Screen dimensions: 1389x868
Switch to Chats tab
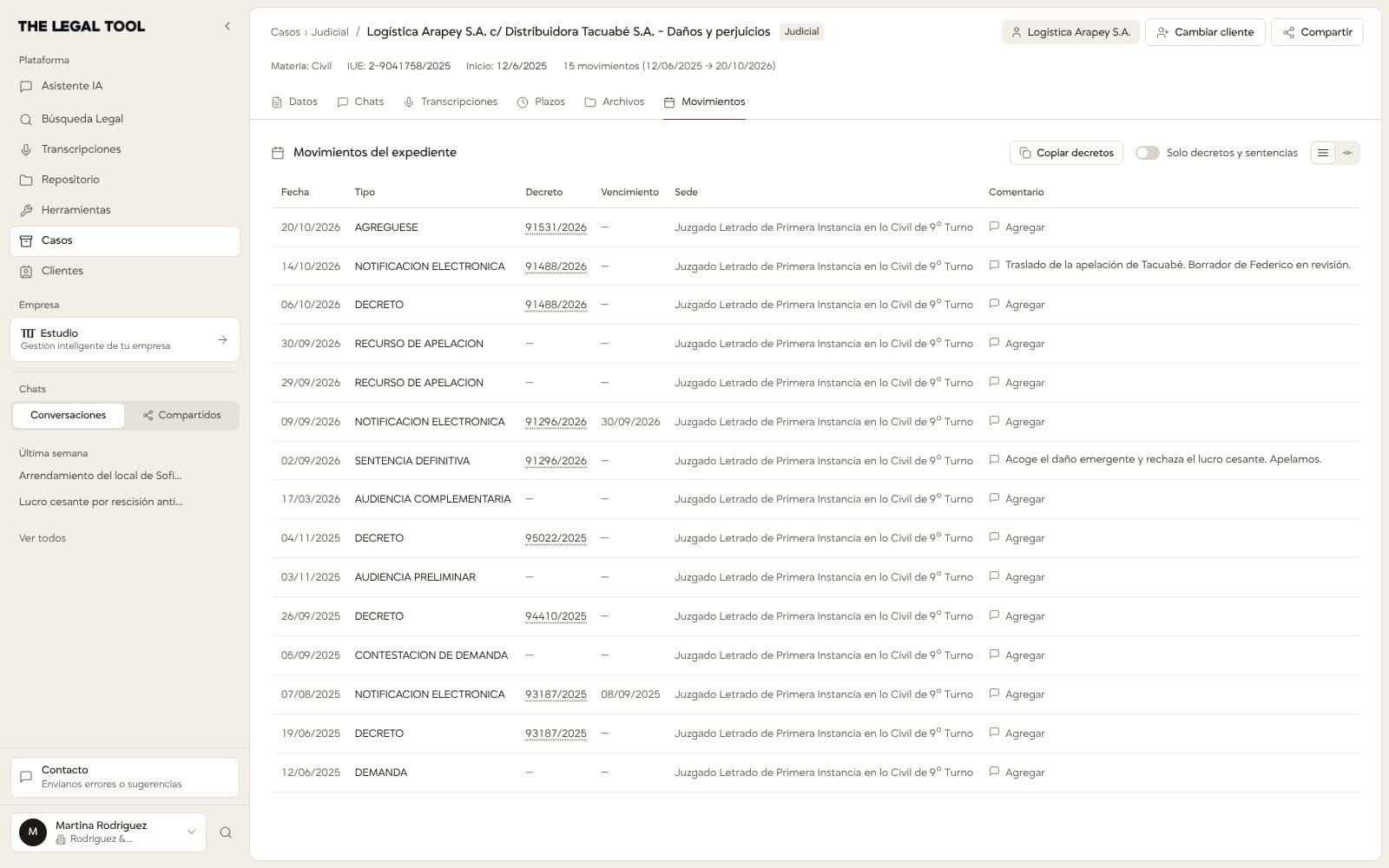pos(360,102)
